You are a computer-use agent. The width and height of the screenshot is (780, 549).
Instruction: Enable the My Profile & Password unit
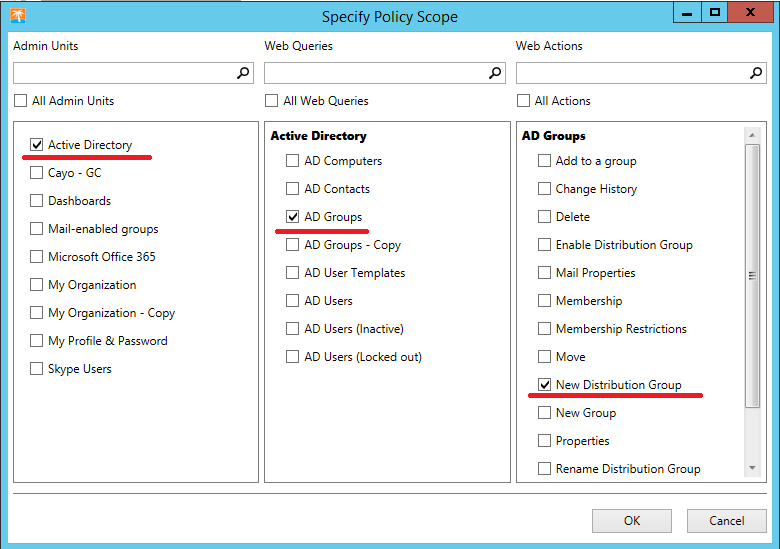coord(36,341)
